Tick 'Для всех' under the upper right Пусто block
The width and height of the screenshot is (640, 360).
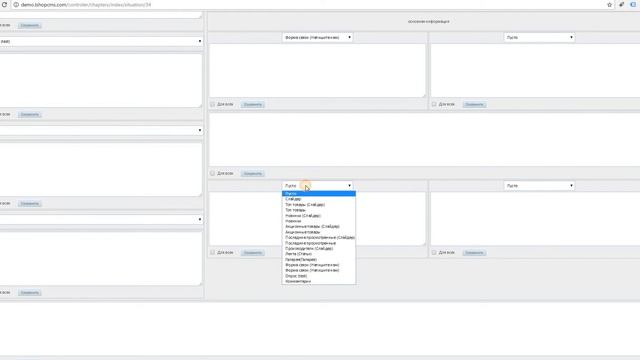434,104
